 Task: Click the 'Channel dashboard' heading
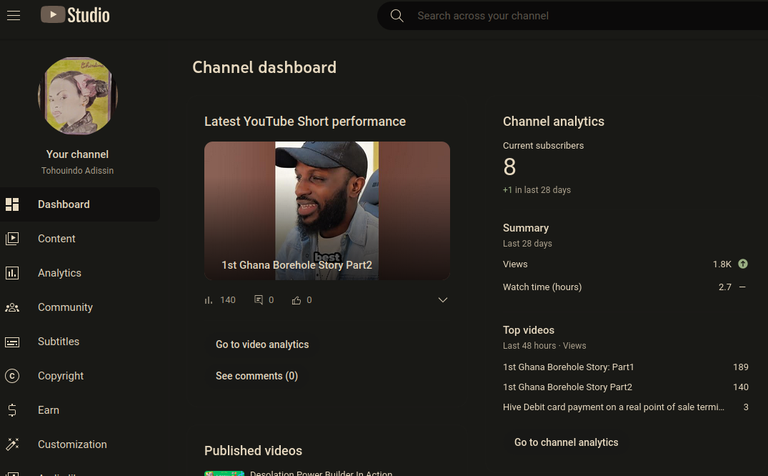(x=264, y=67)
